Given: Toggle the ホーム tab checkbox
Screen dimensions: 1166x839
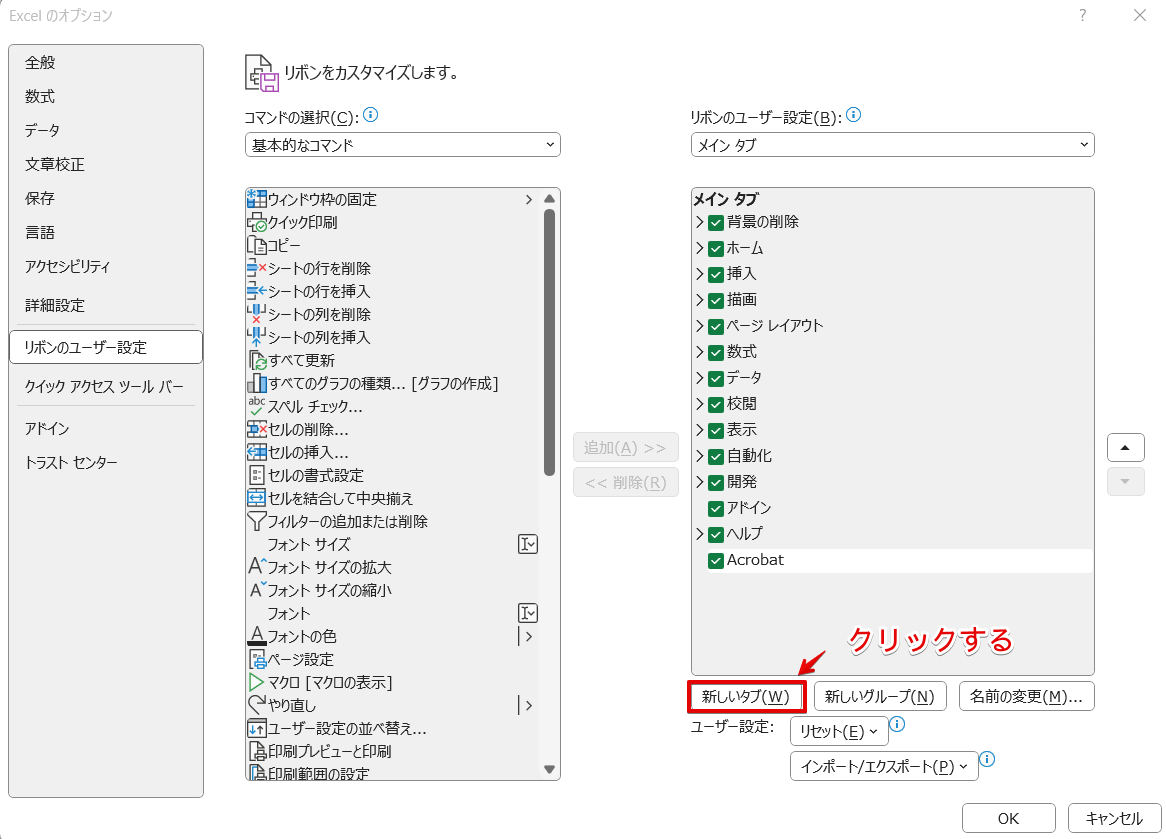Looking at the screenshot, I should tap(715, 248).
